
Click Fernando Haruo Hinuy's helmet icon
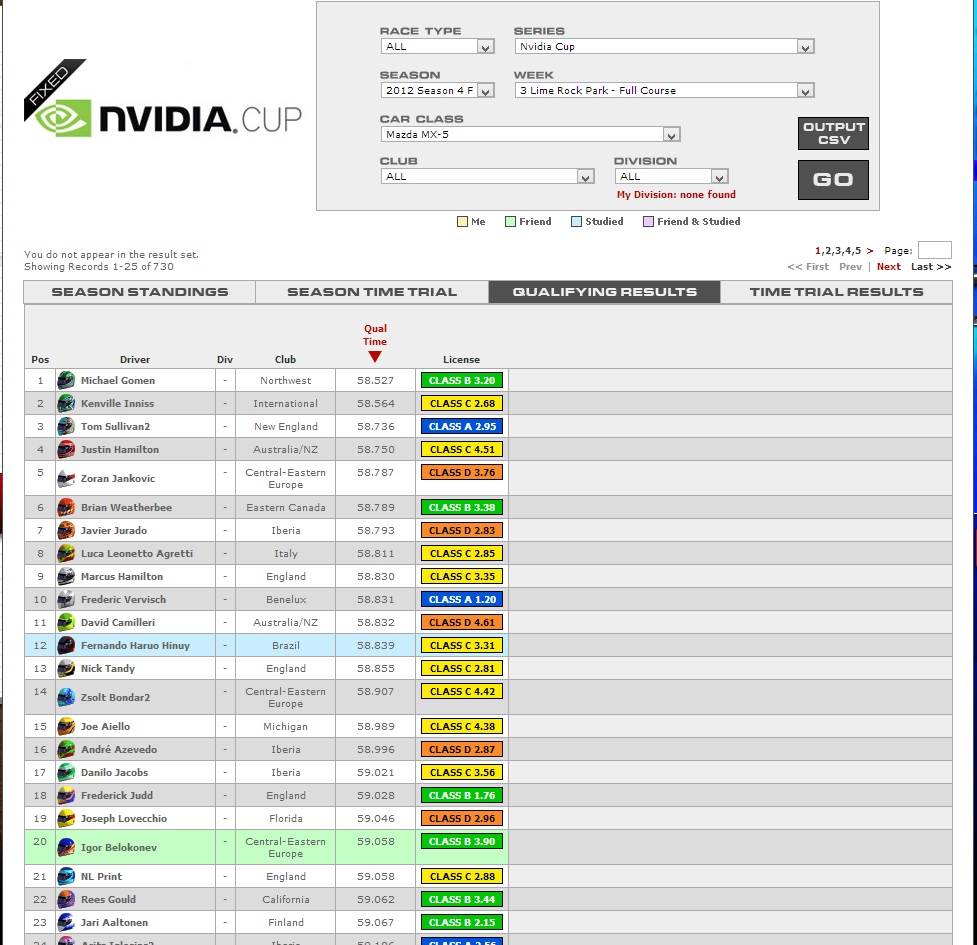coord(66,645)
